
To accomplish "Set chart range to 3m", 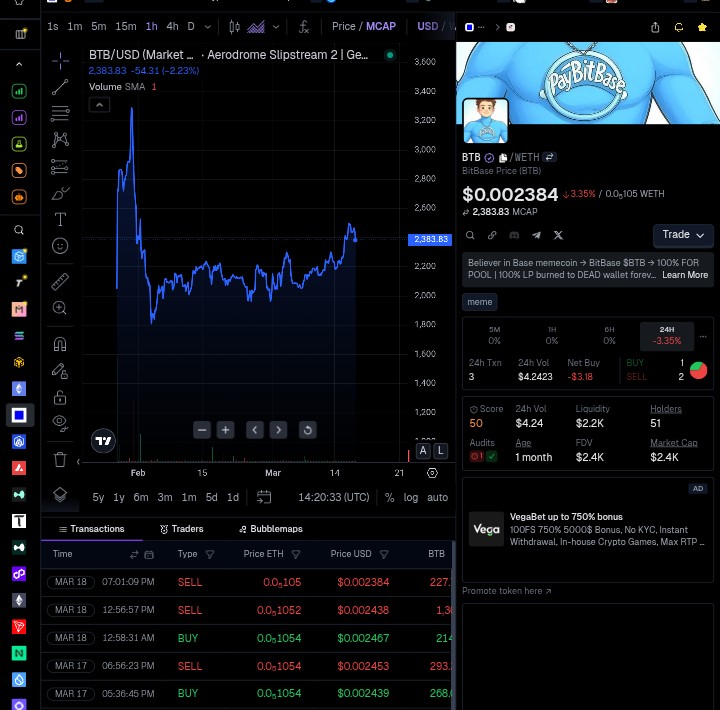I will (165, 497).
